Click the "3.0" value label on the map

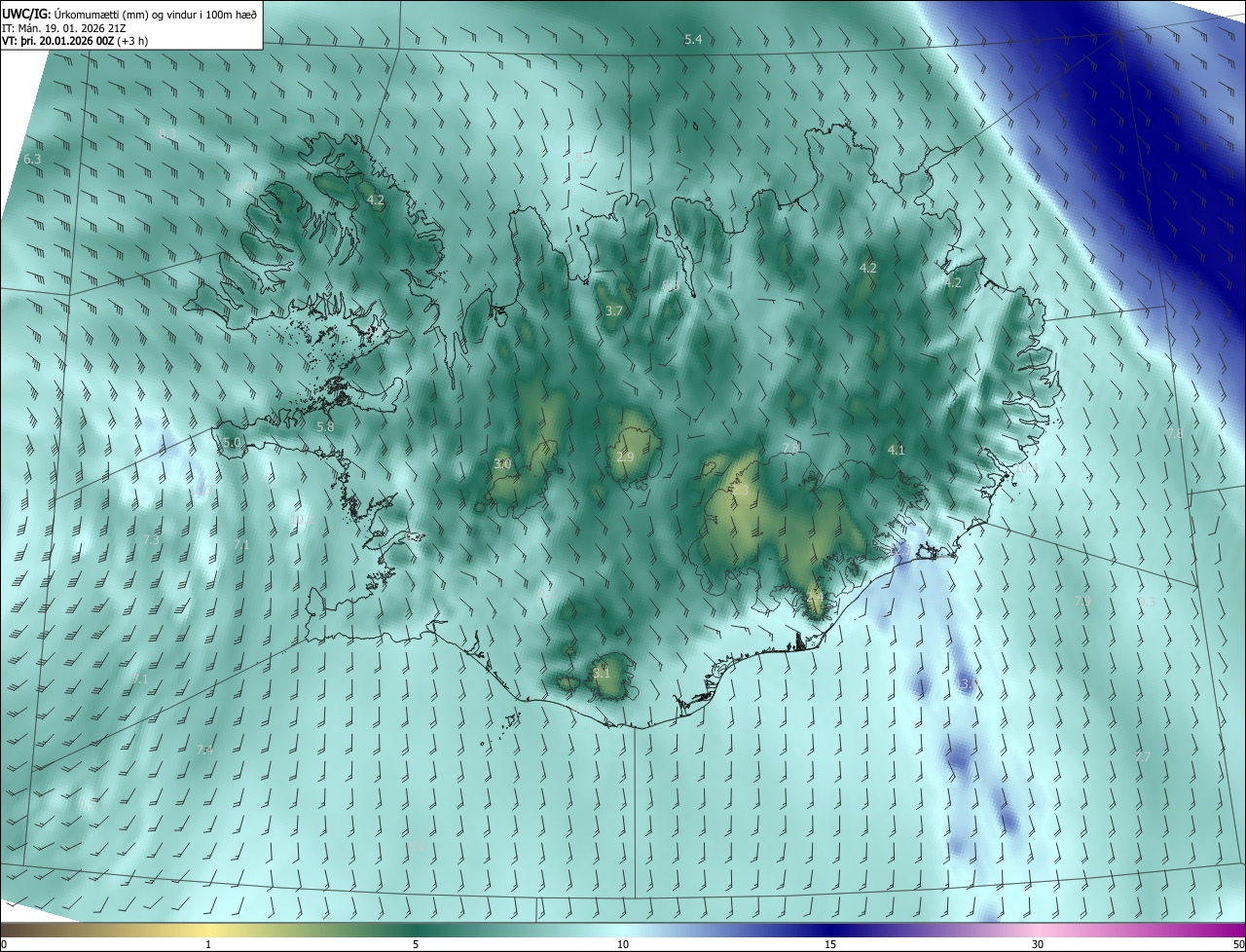point(502,464)
